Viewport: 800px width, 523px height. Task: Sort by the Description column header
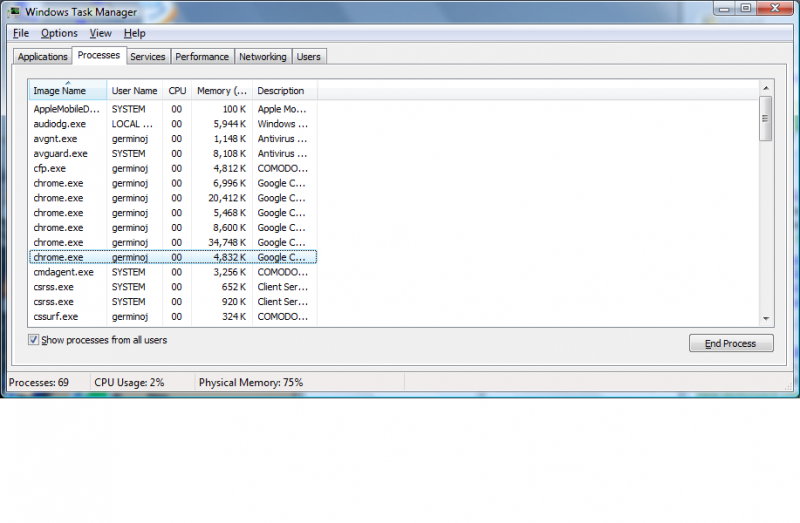285,91
